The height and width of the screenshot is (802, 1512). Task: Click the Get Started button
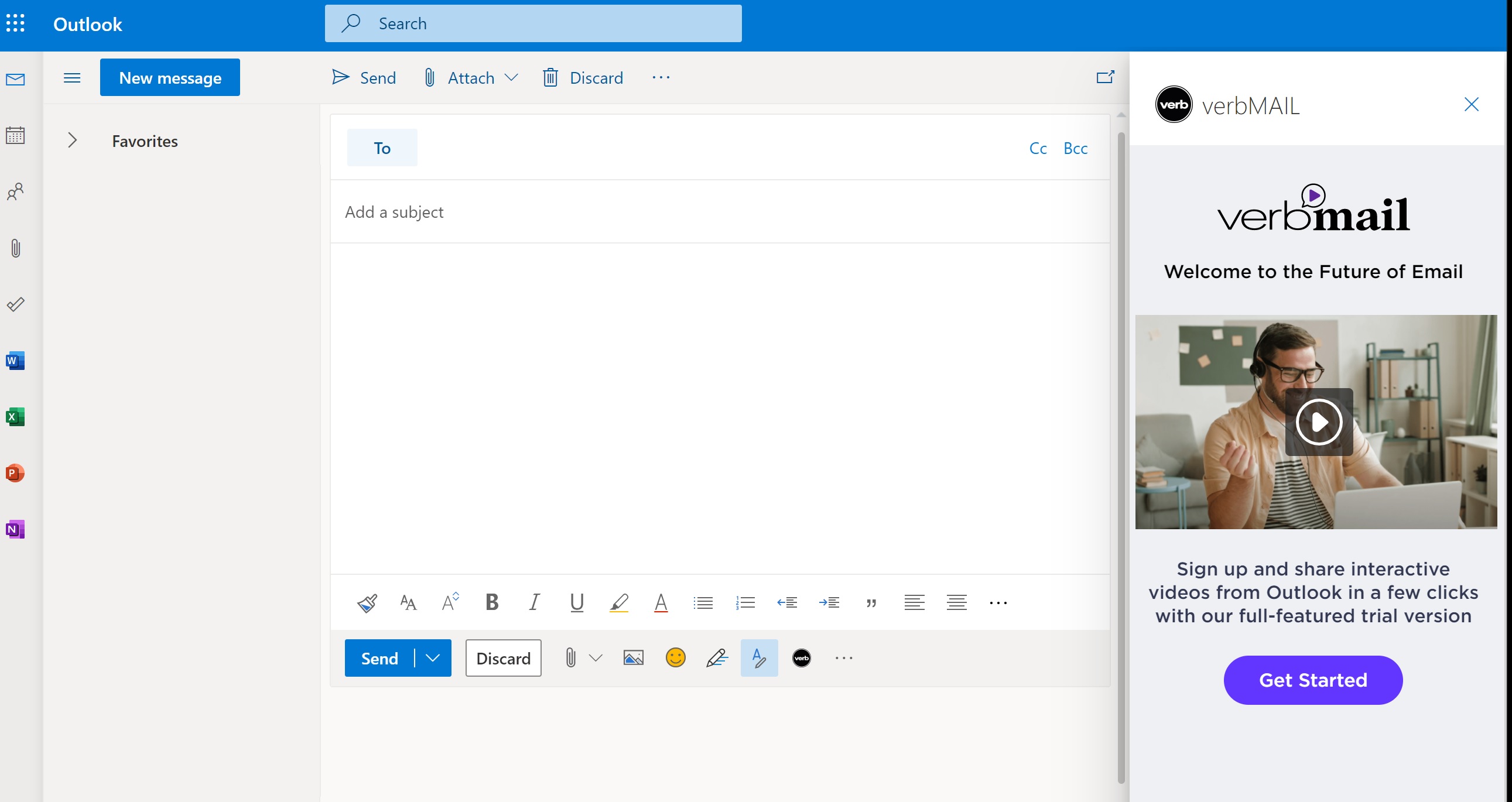pos(1313,680)
